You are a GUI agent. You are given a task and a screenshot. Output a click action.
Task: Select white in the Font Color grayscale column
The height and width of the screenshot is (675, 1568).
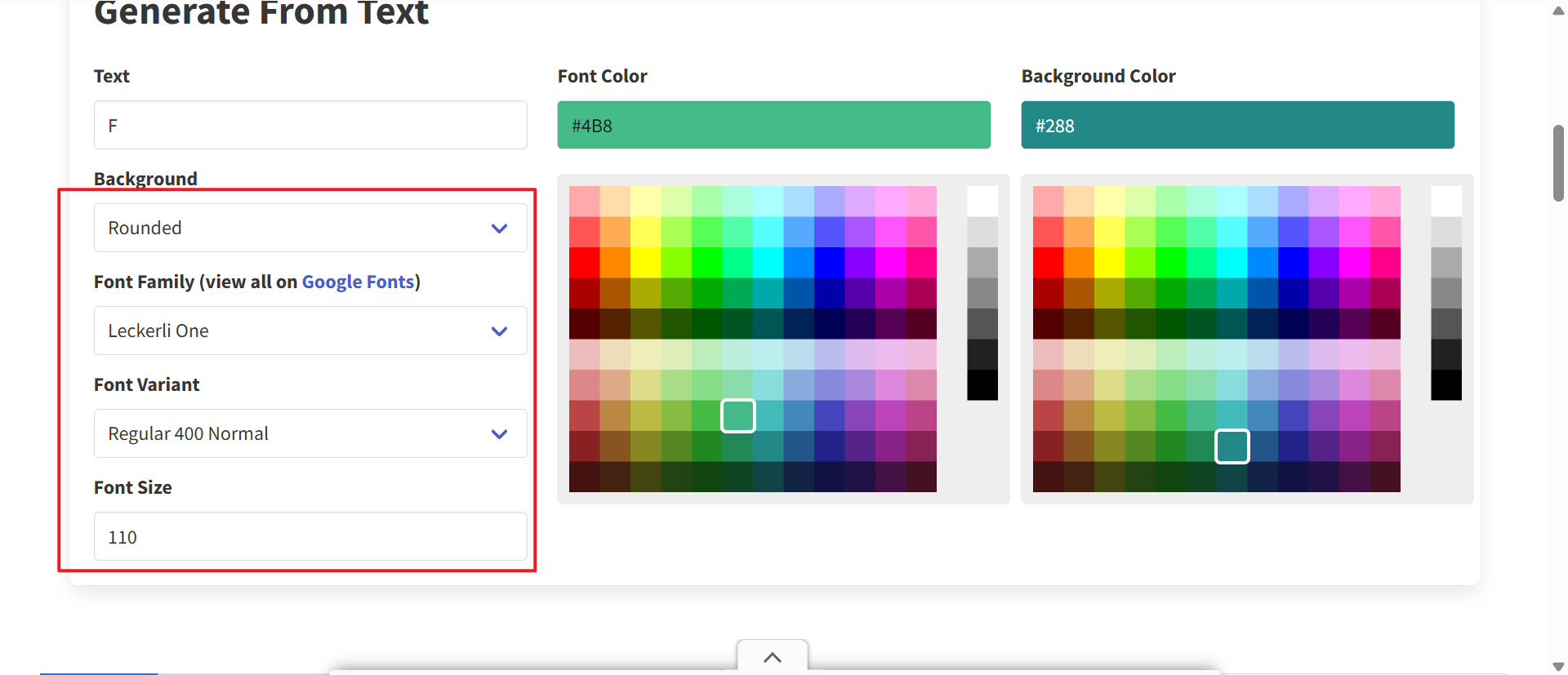[x=982, y=202]
